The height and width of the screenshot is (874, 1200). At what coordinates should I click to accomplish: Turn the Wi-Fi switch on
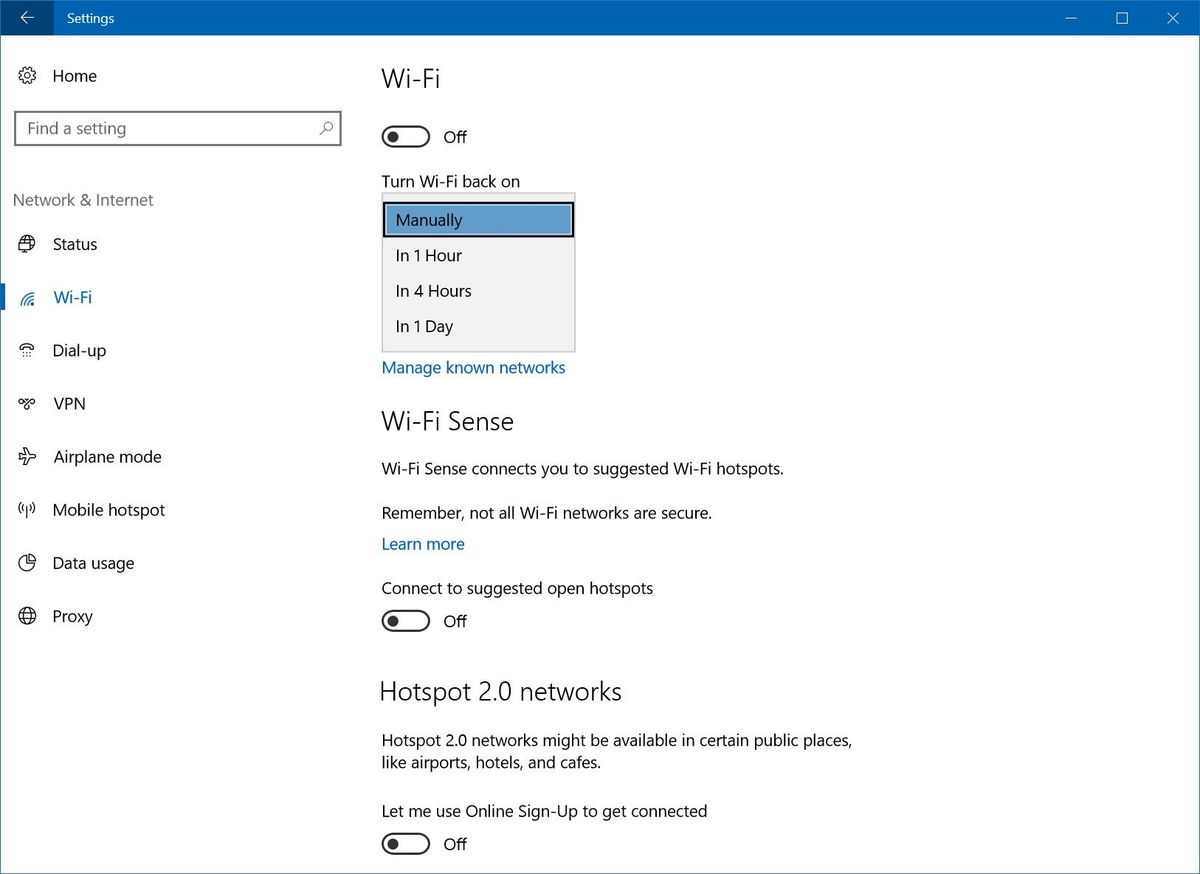405,136
